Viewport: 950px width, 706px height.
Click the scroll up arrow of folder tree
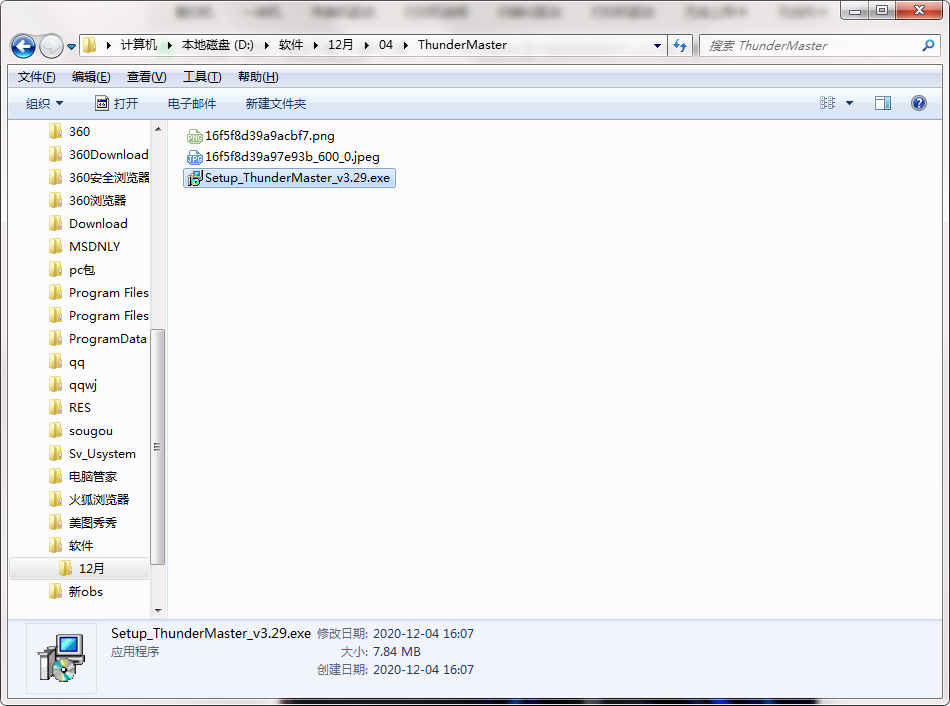pos(158,129)
